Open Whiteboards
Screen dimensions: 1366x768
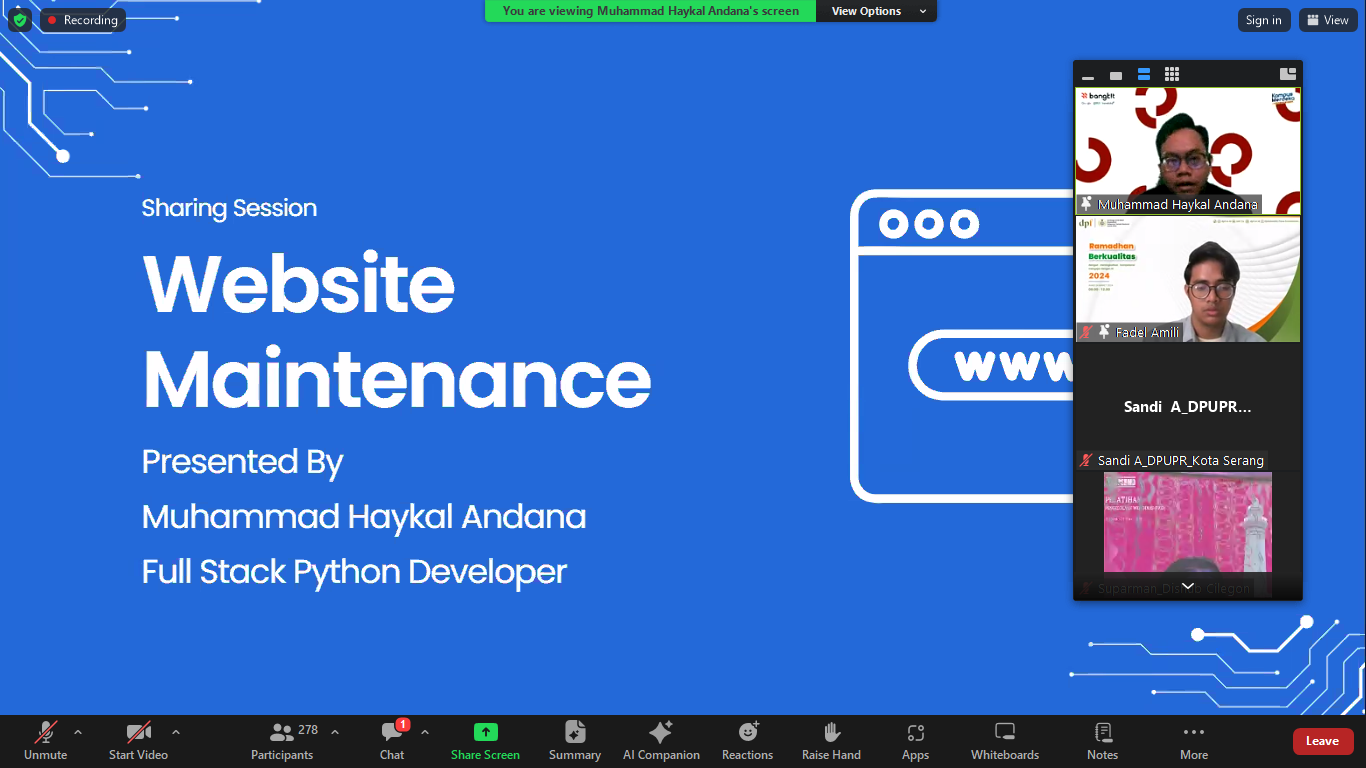pos(1004,741)
